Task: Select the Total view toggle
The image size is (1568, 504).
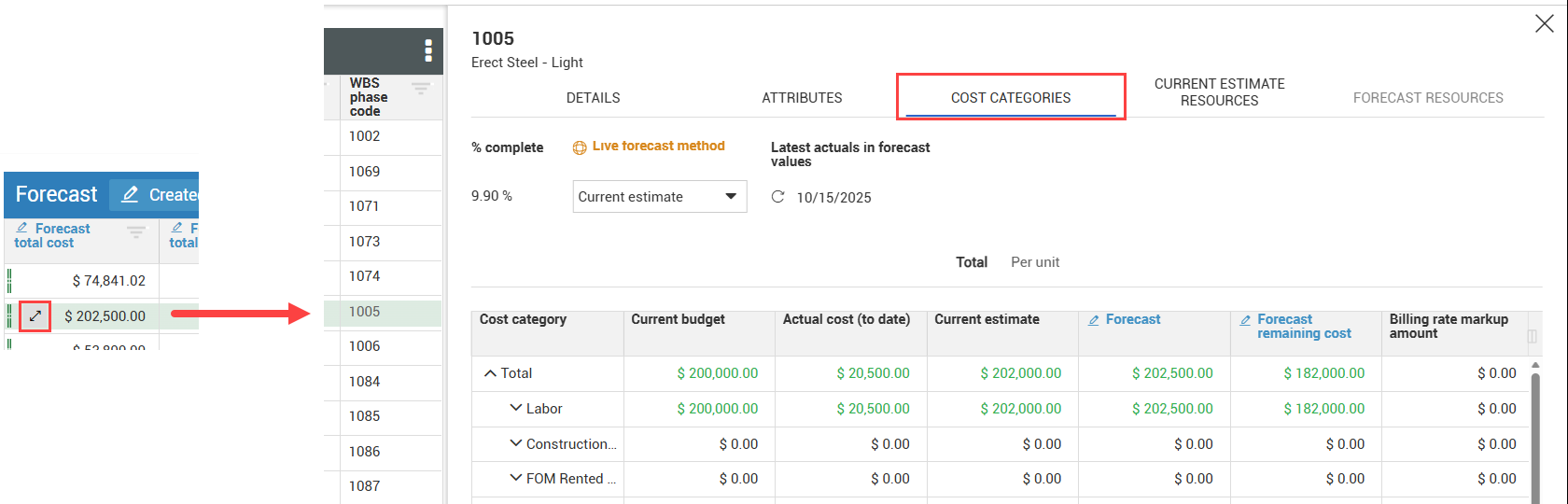Action: [x=971, y=262]
